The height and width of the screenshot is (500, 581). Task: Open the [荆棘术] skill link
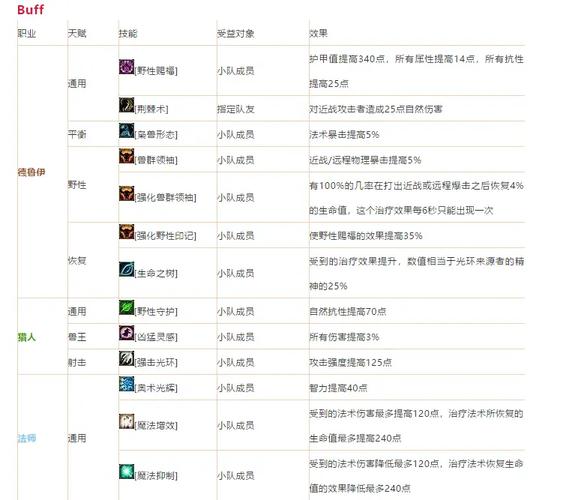tap(151, 109)
